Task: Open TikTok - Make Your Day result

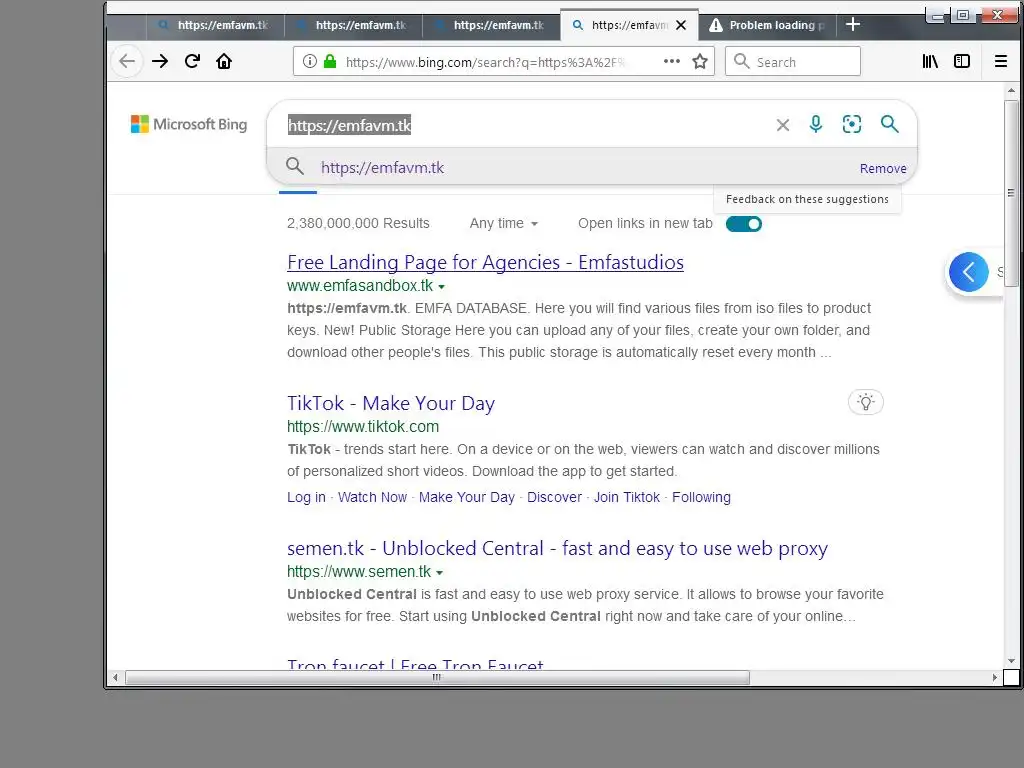Action: [391, 403]
